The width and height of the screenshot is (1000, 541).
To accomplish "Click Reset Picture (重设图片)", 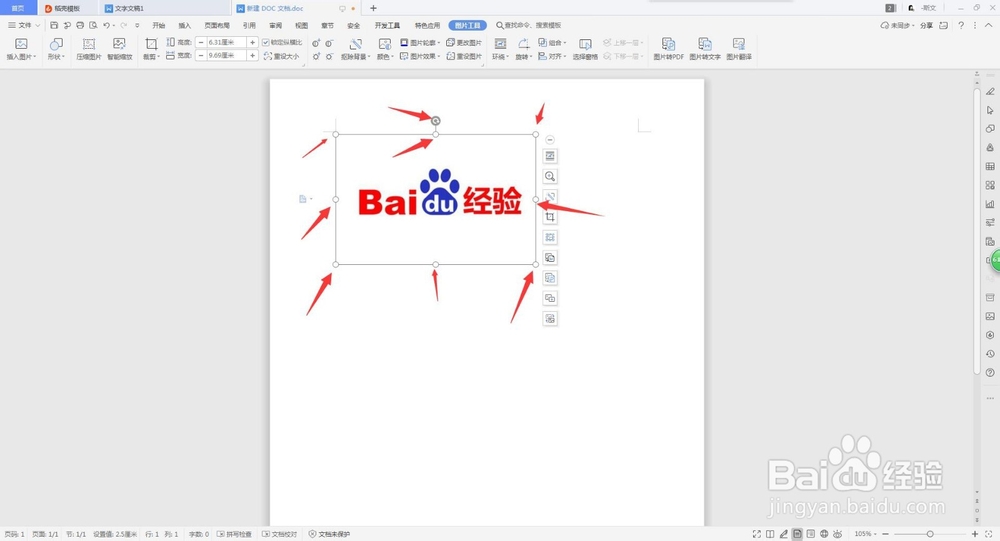I will [464, 56].
